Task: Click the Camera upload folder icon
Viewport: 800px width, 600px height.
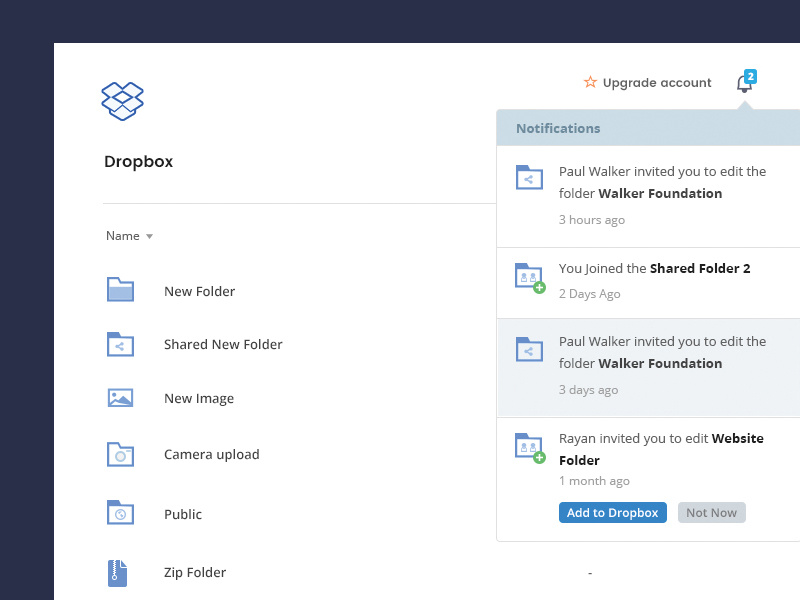Action: click(120, 454)
